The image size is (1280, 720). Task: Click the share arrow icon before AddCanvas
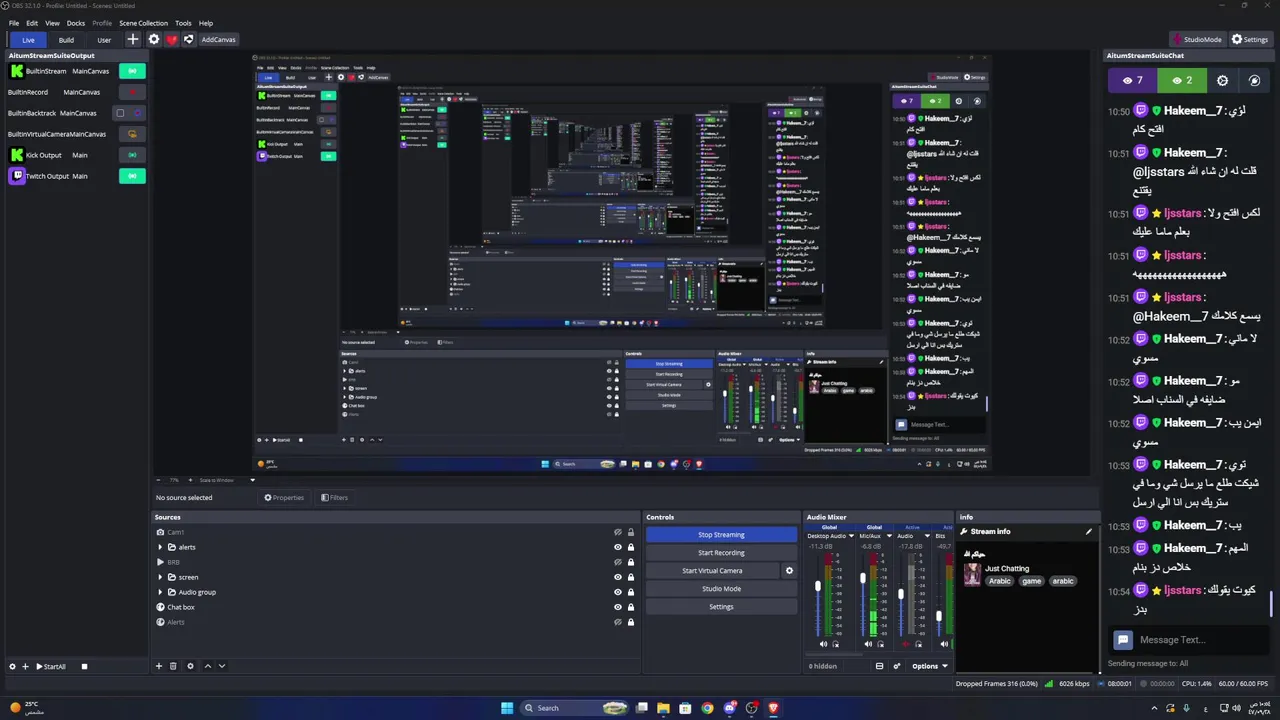tap(188, 39)
